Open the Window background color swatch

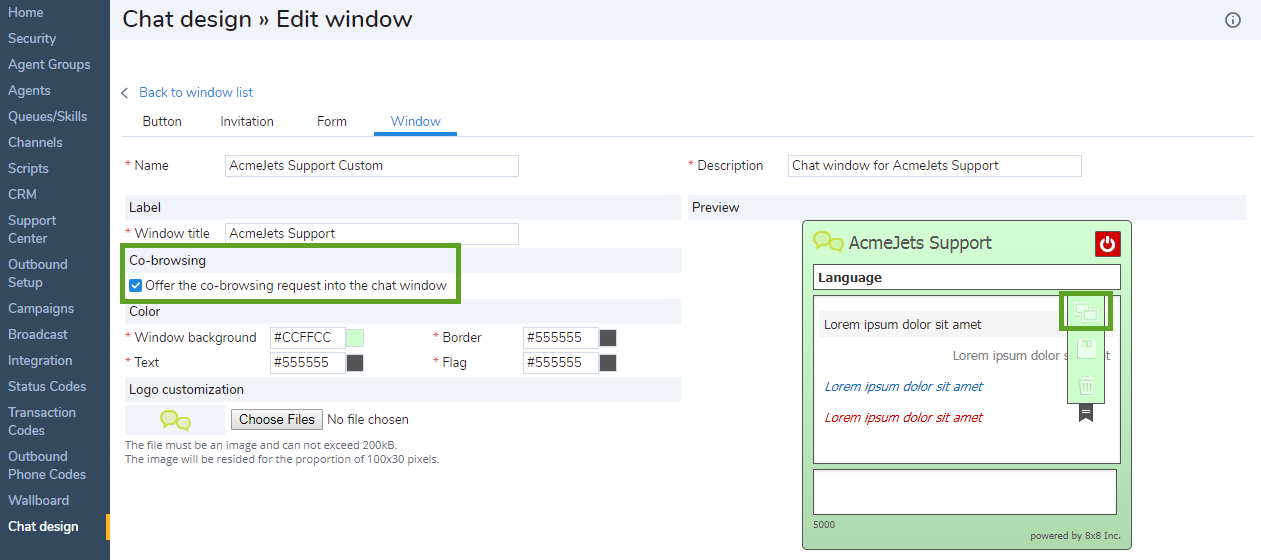point(355,338)
